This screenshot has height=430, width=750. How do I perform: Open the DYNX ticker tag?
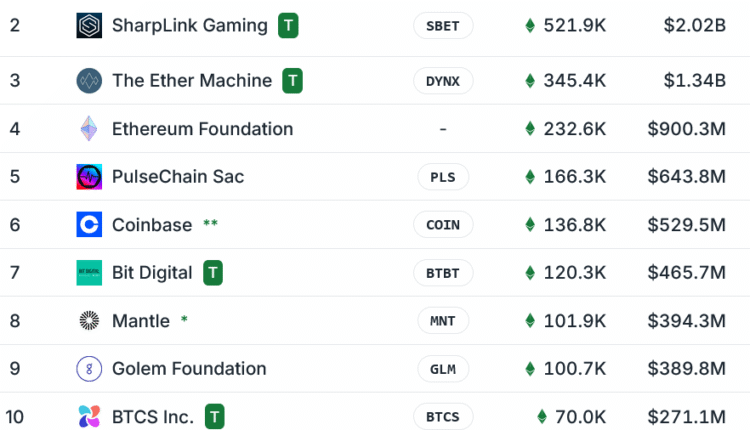(443, 81)
